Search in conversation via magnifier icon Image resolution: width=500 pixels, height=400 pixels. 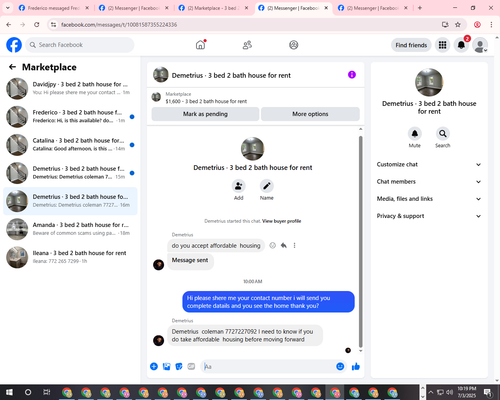click(x=443, y=134)
